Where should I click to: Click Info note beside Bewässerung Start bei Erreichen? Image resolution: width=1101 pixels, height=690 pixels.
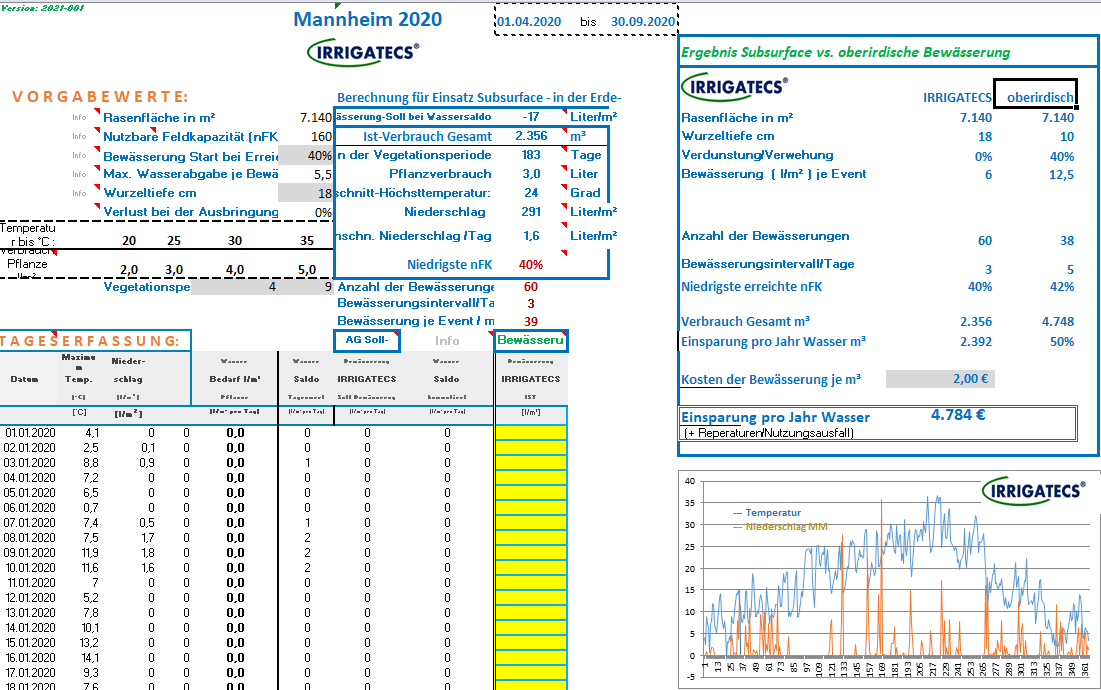(79, 155)
